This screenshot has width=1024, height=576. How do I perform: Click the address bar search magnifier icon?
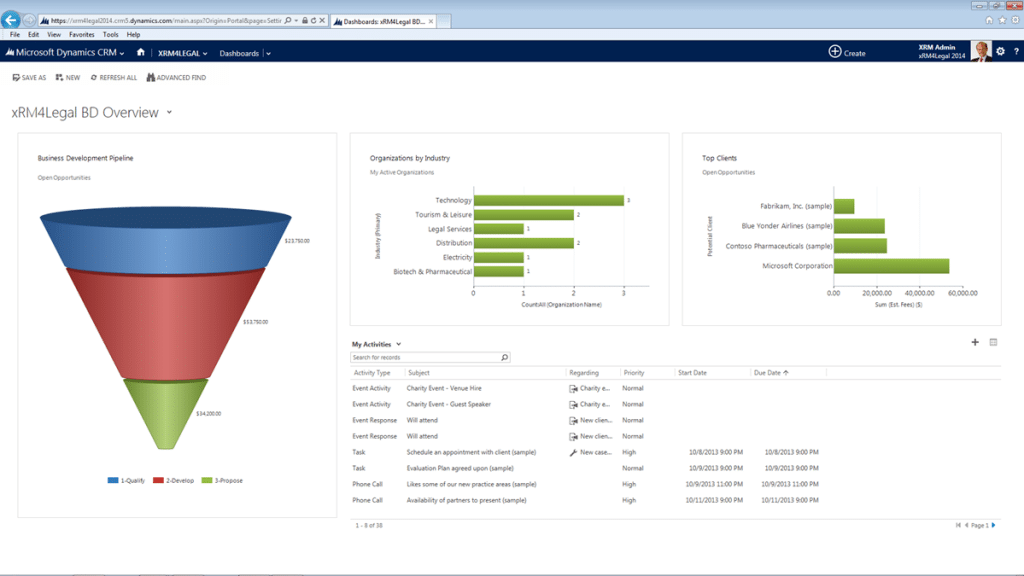[x=288, y=21]
